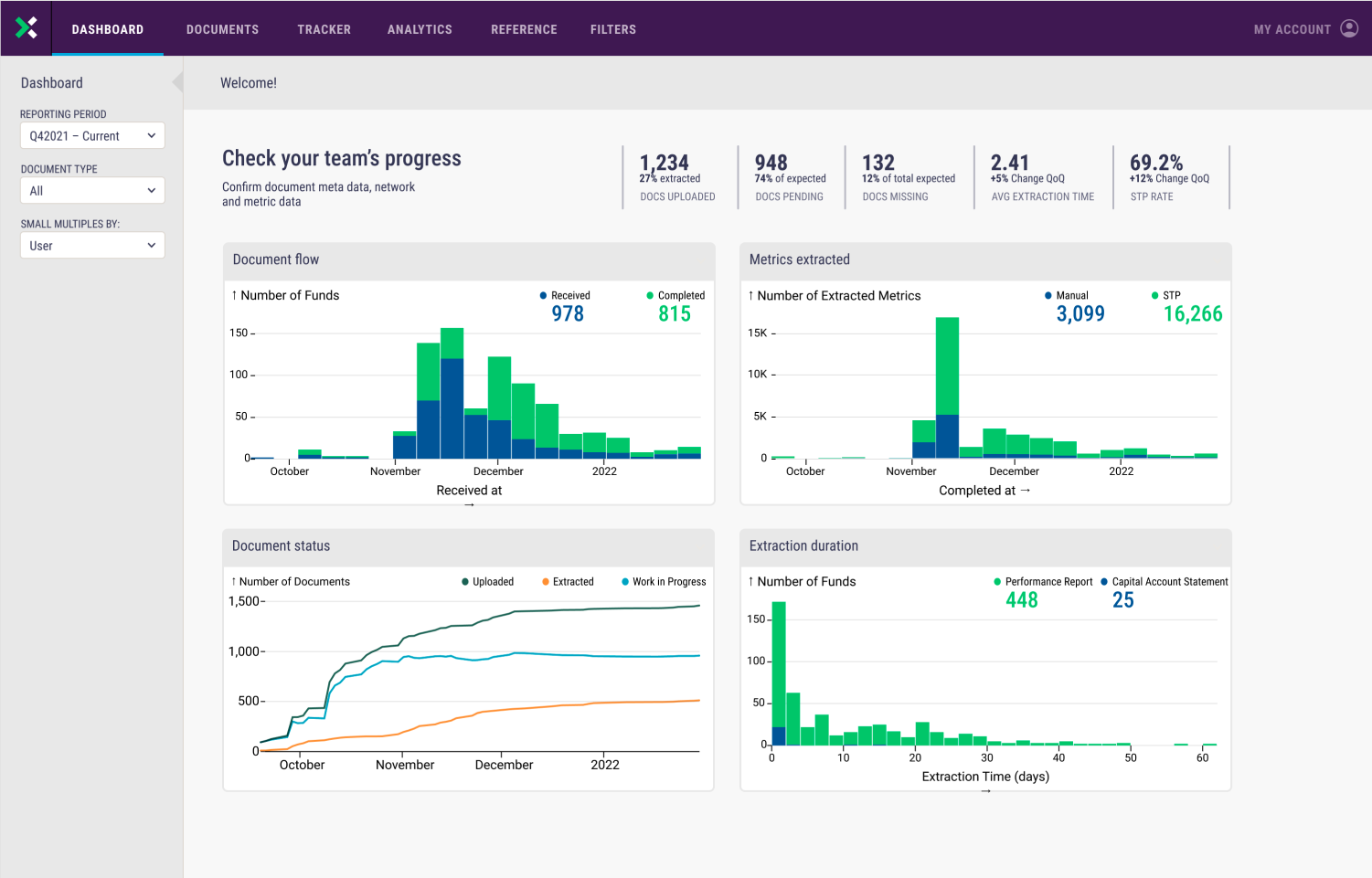Open the Document Type dropdown
This screenshot has height=878, width=1372.
tap(91, 190)
